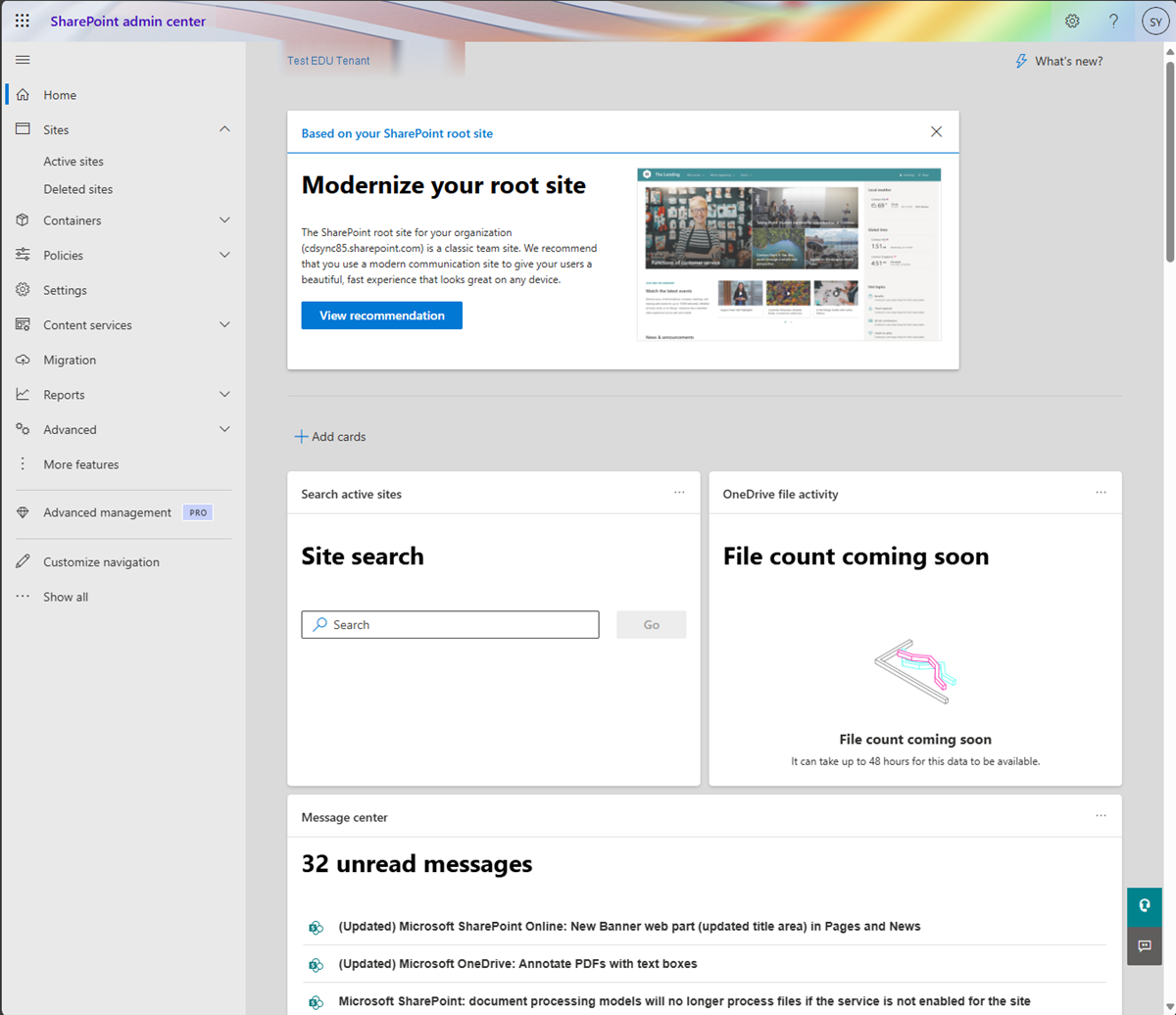Collapse the Sites section chevron
1176x1015 pixels.
pos(224,129)
